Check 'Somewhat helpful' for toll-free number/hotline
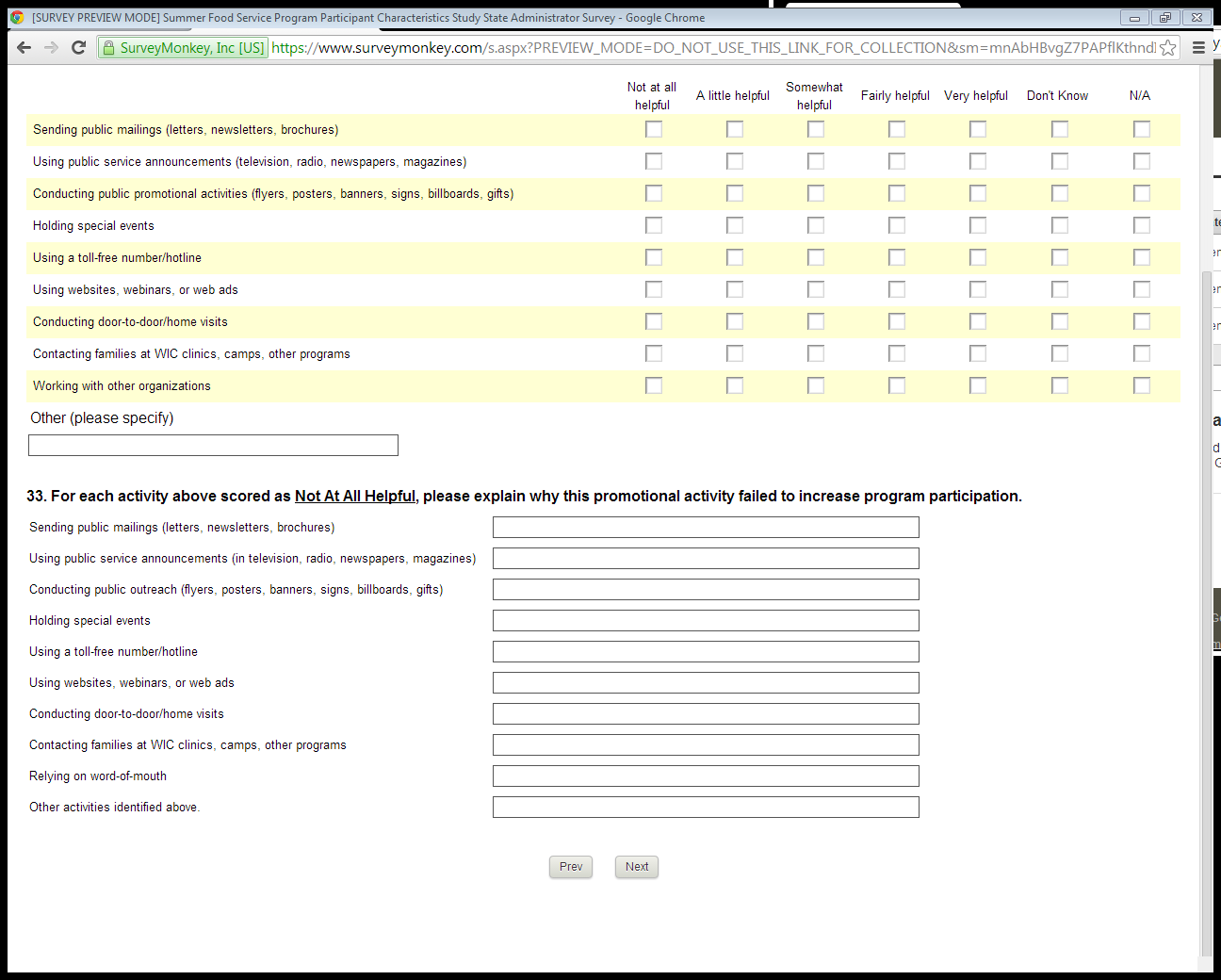Viewport: 1221px width, 980px height. pos(815,257)
